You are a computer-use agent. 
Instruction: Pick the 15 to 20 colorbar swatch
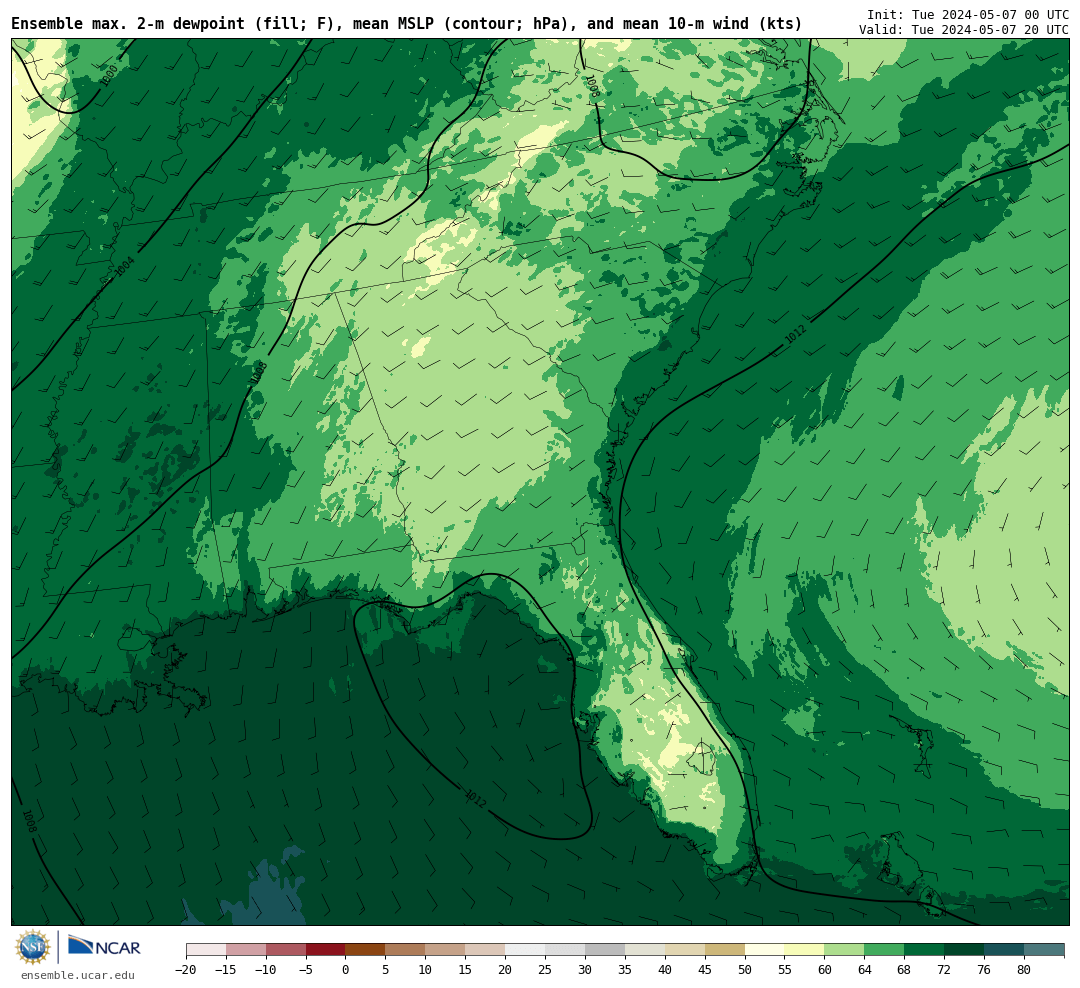pyautogui.click(x=486, y=950)
